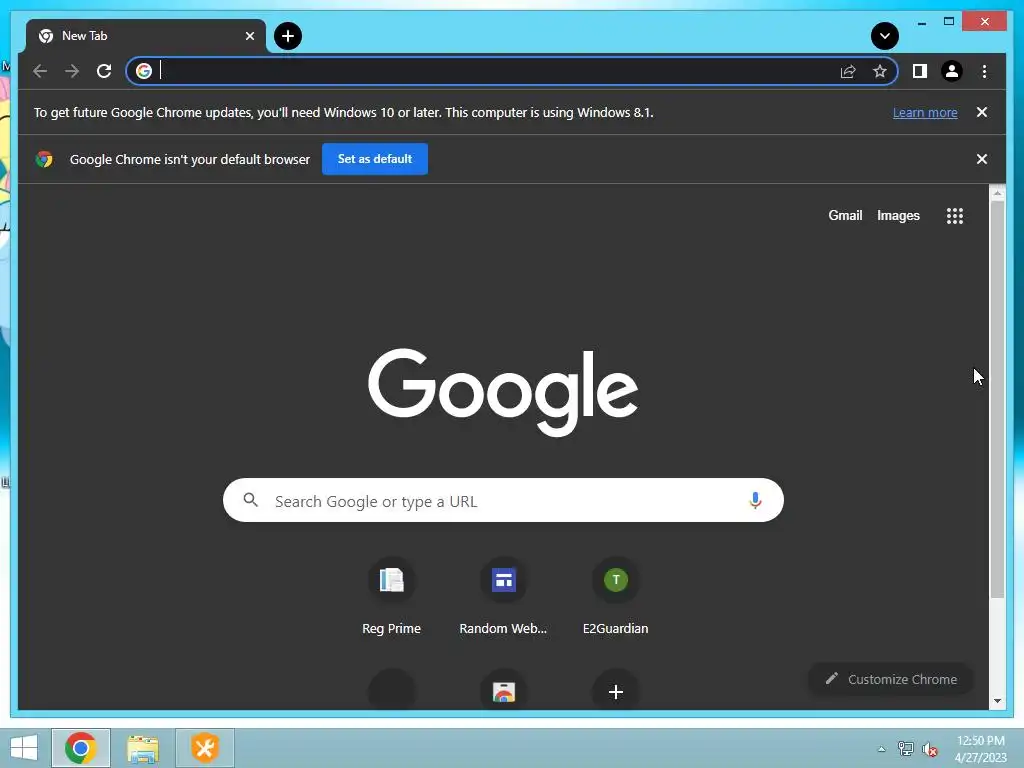1024x768 pixels.
Task: Open the E2Guardian shortcut
Action: (x=615, y=597)
